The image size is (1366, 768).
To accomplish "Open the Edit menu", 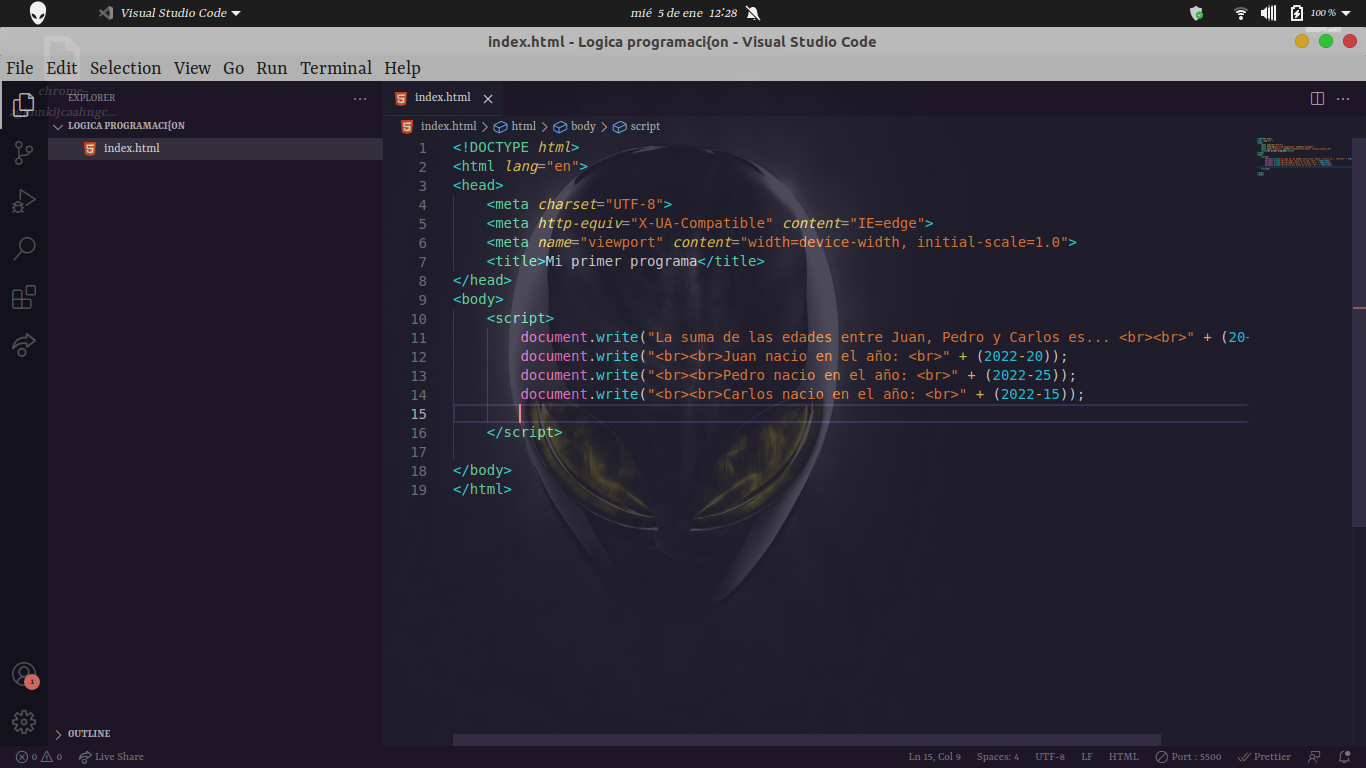I will pyautogui.click(x=61, y=68).
